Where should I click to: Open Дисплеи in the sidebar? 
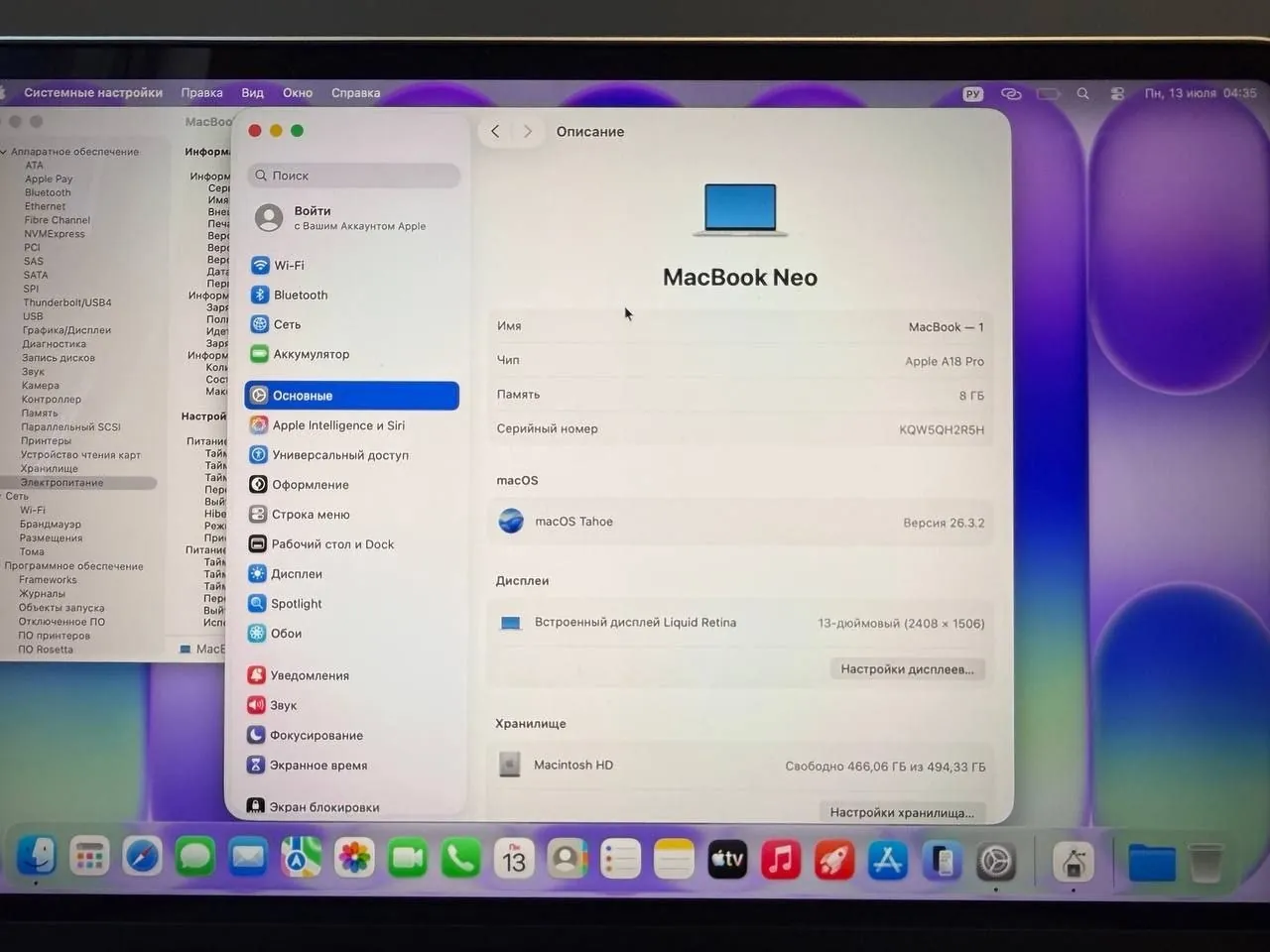(352, 574)
